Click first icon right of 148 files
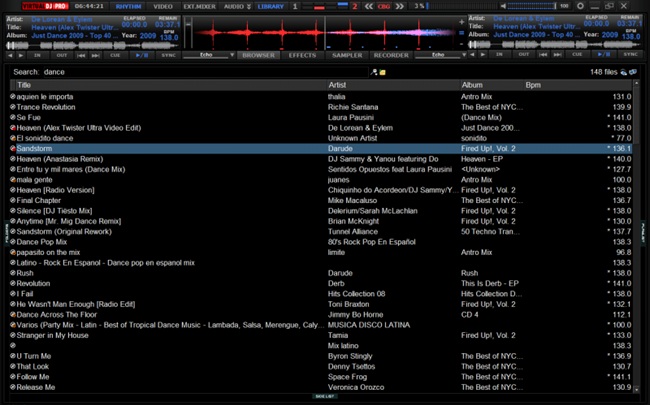This screenshot has height=405, width=650. click(x=623, y=72)
